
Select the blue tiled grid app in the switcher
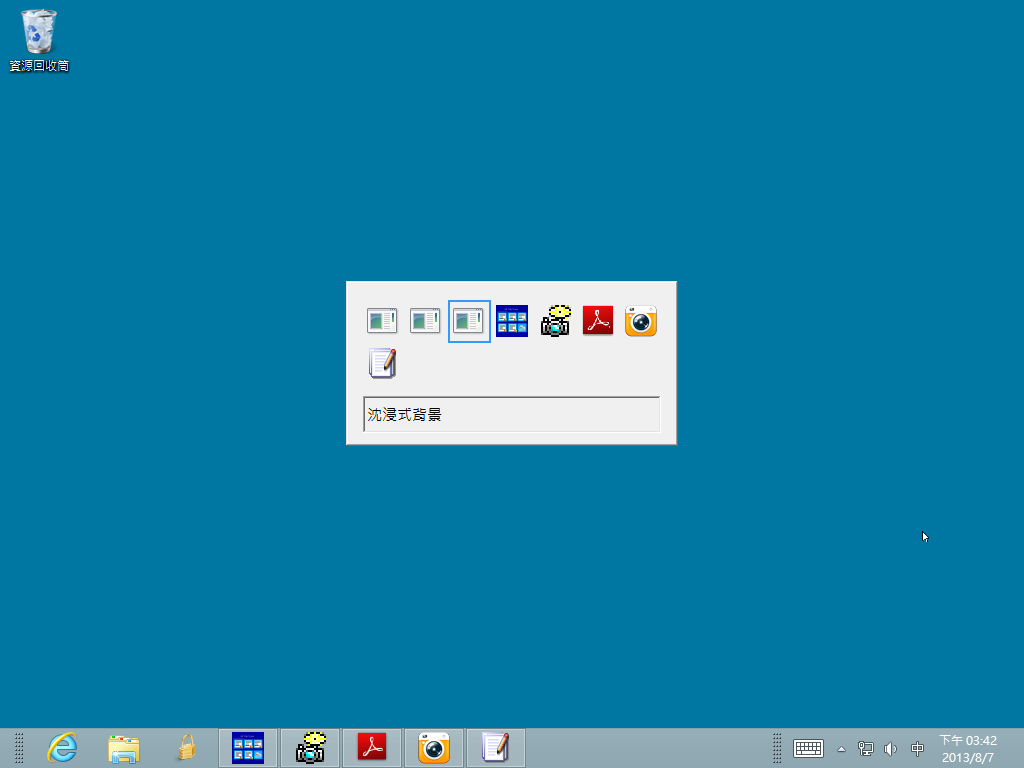click(x=512, y=320)
